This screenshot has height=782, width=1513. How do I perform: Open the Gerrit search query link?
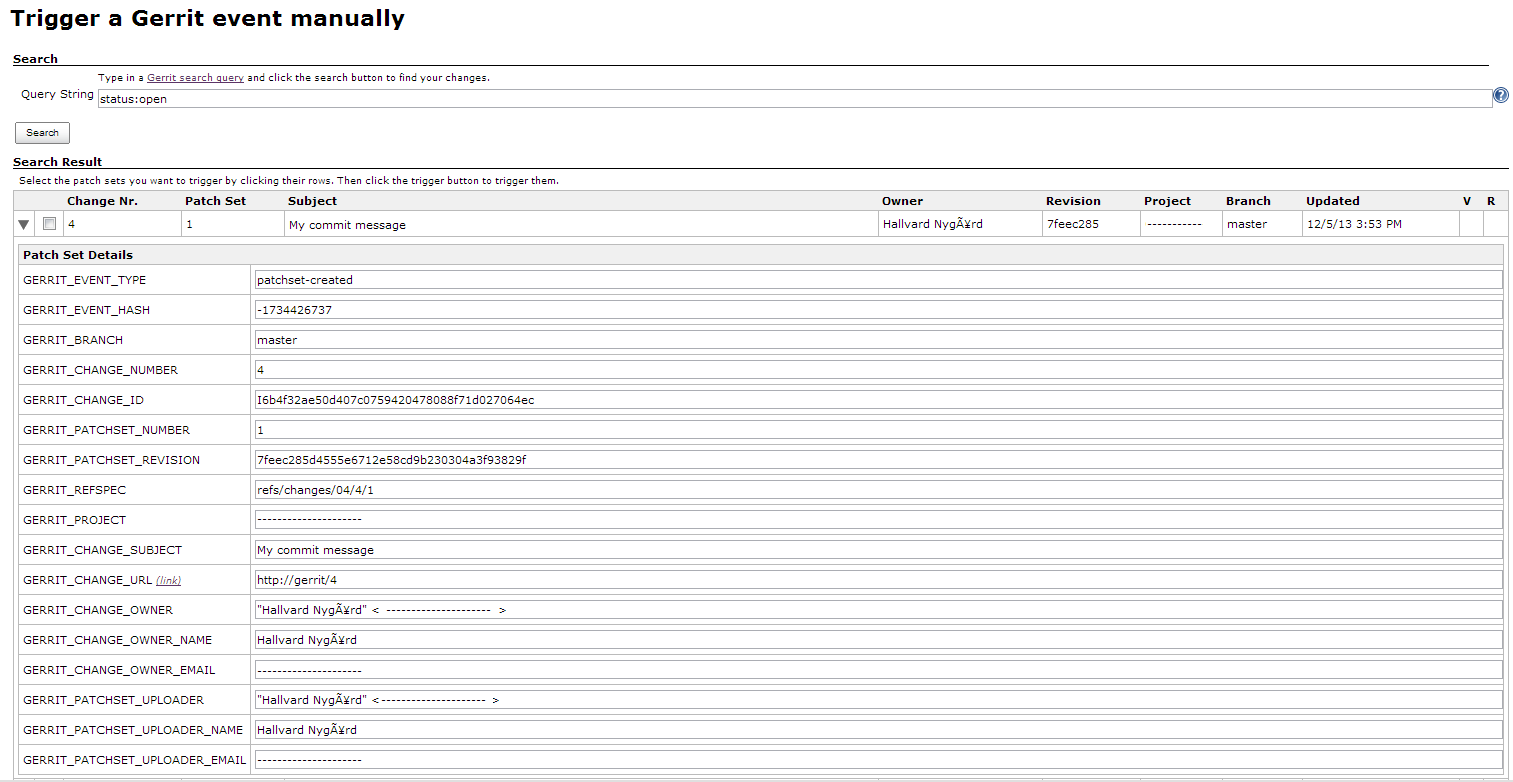point(195,78)
